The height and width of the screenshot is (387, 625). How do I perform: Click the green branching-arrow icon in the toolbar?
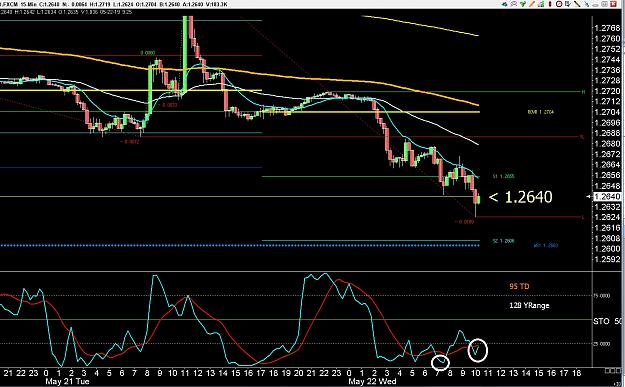(523, 4)
